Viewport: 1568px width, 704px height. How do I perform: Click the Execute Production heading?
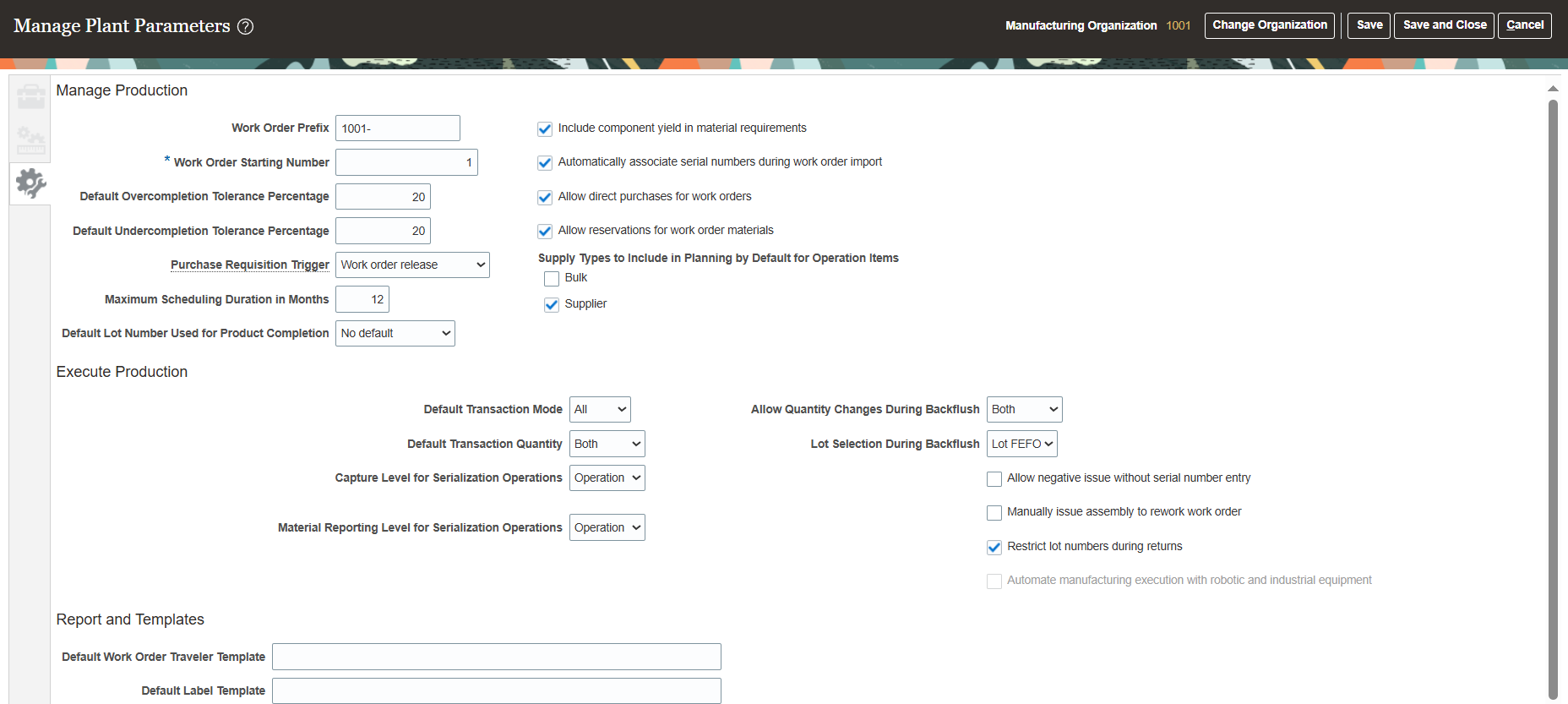[x=122, y=372]
